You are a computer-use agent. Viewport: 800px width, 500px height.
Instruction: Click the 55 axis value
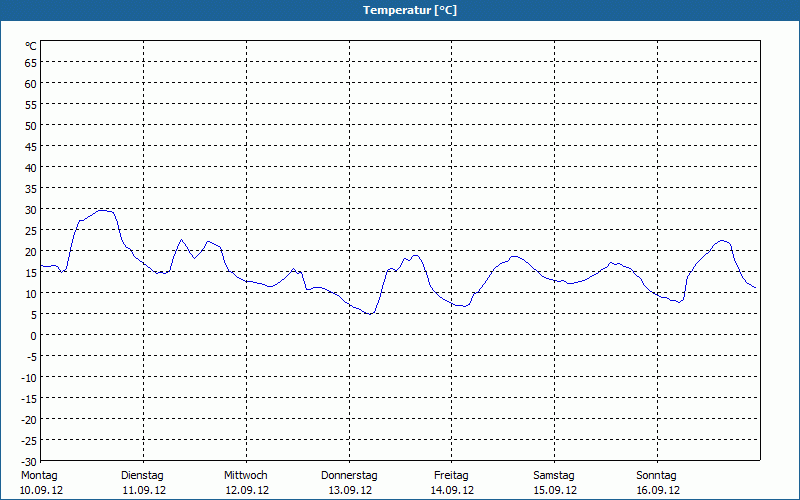[x=31, y=105]
